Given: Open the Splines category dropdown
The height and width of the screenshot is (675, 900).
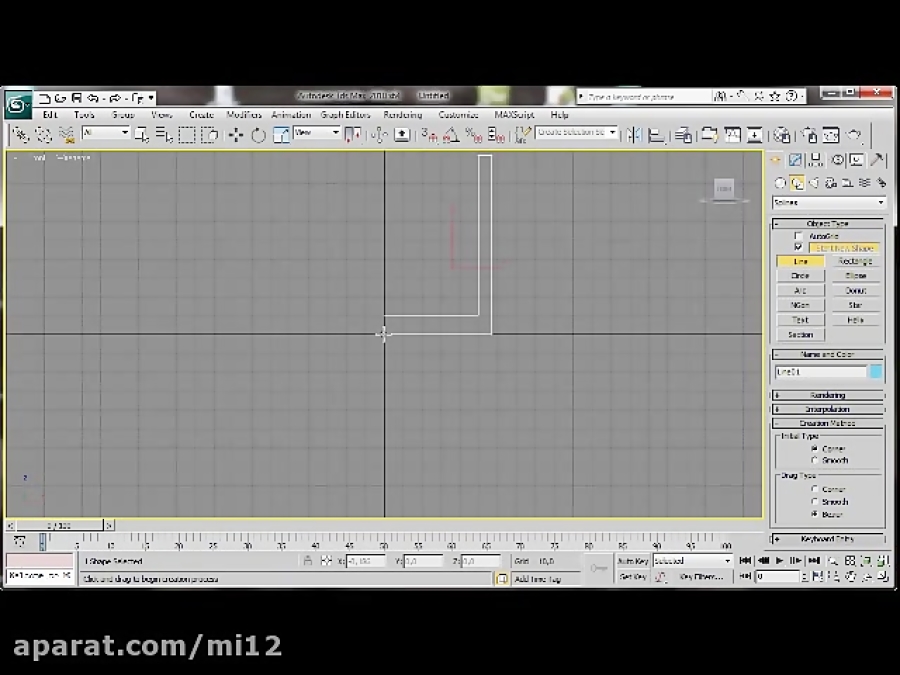Looking at the screenshot, I should coord(828,202).
